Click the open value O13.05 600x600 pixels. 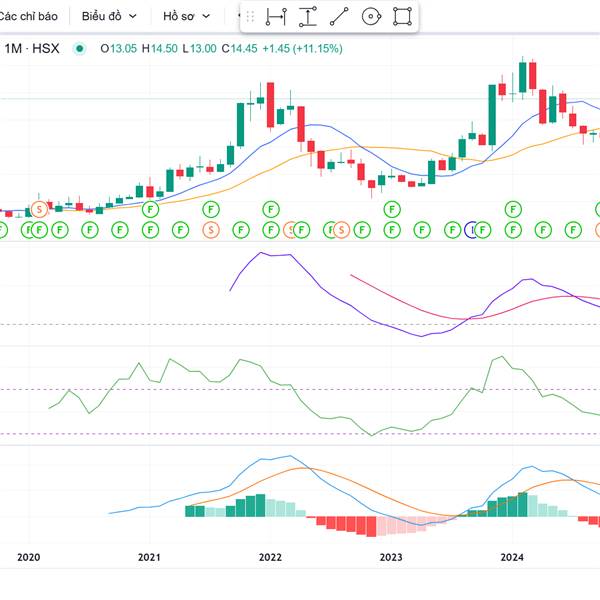[x=118, y=49]
